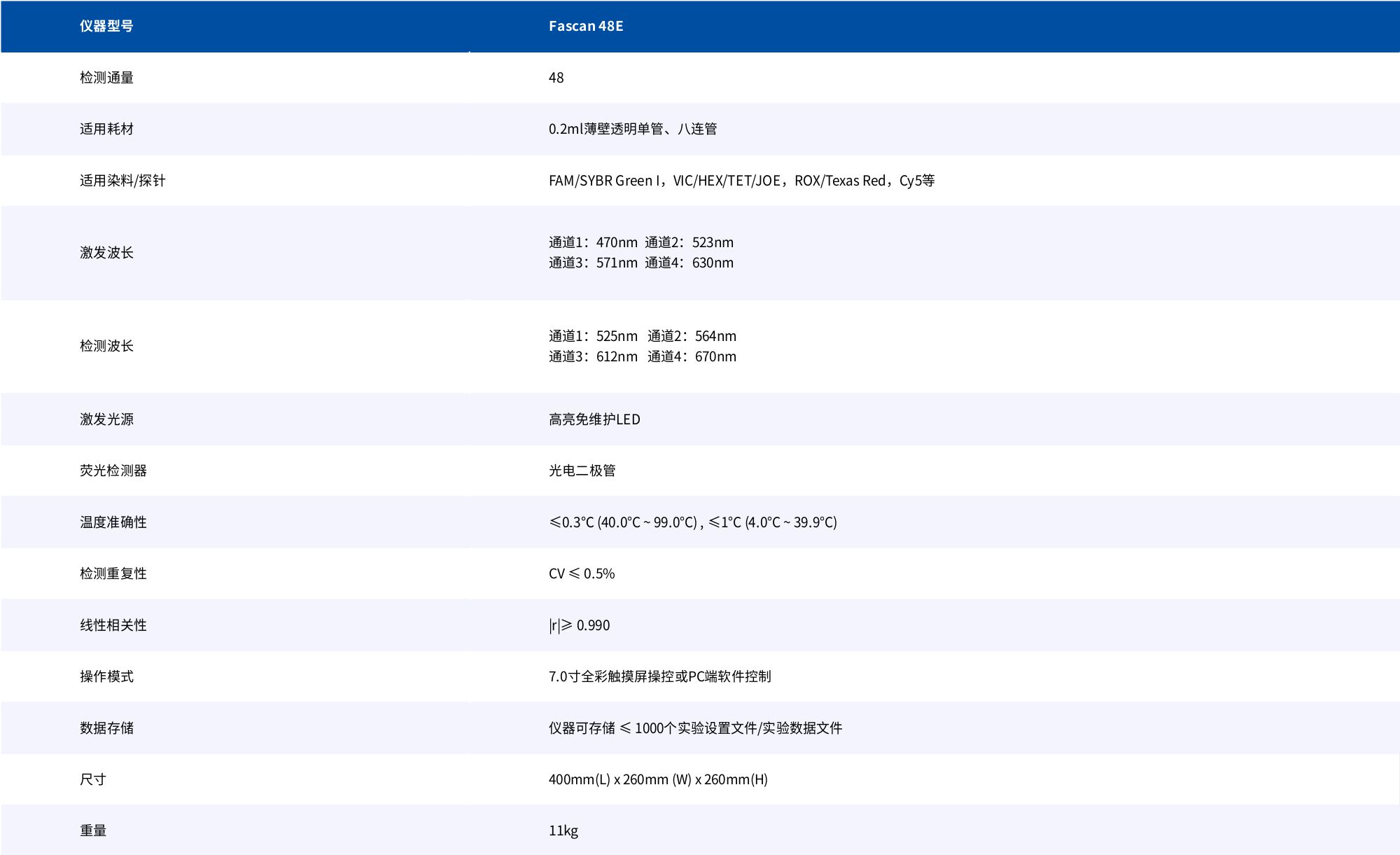
Task: Select '7.0寸全彩触摸屏操控或PC端软件控制' value
Action: pos(660,676)
